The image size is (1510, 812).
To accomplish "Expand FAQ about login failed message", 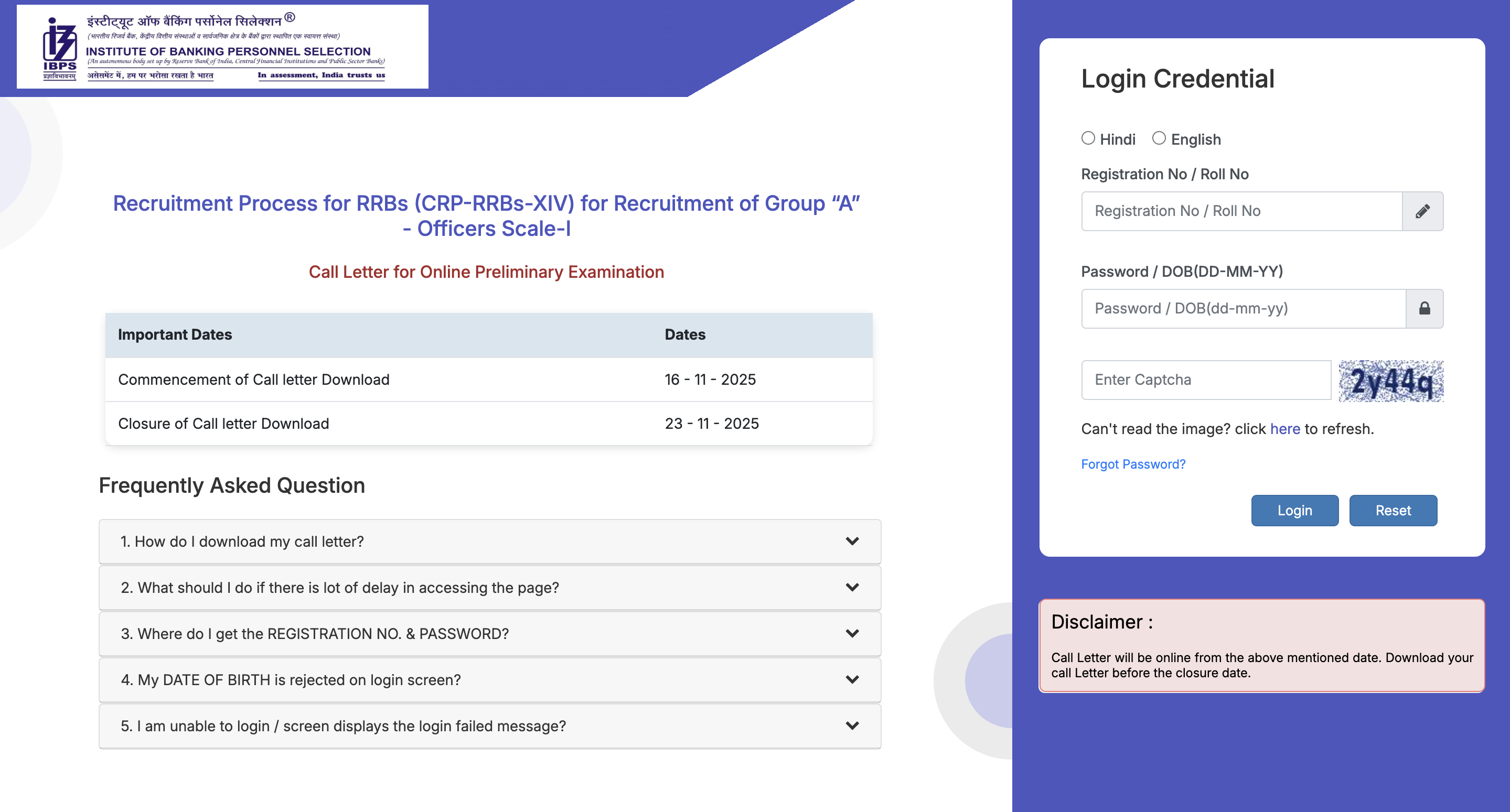I will 489,726.
